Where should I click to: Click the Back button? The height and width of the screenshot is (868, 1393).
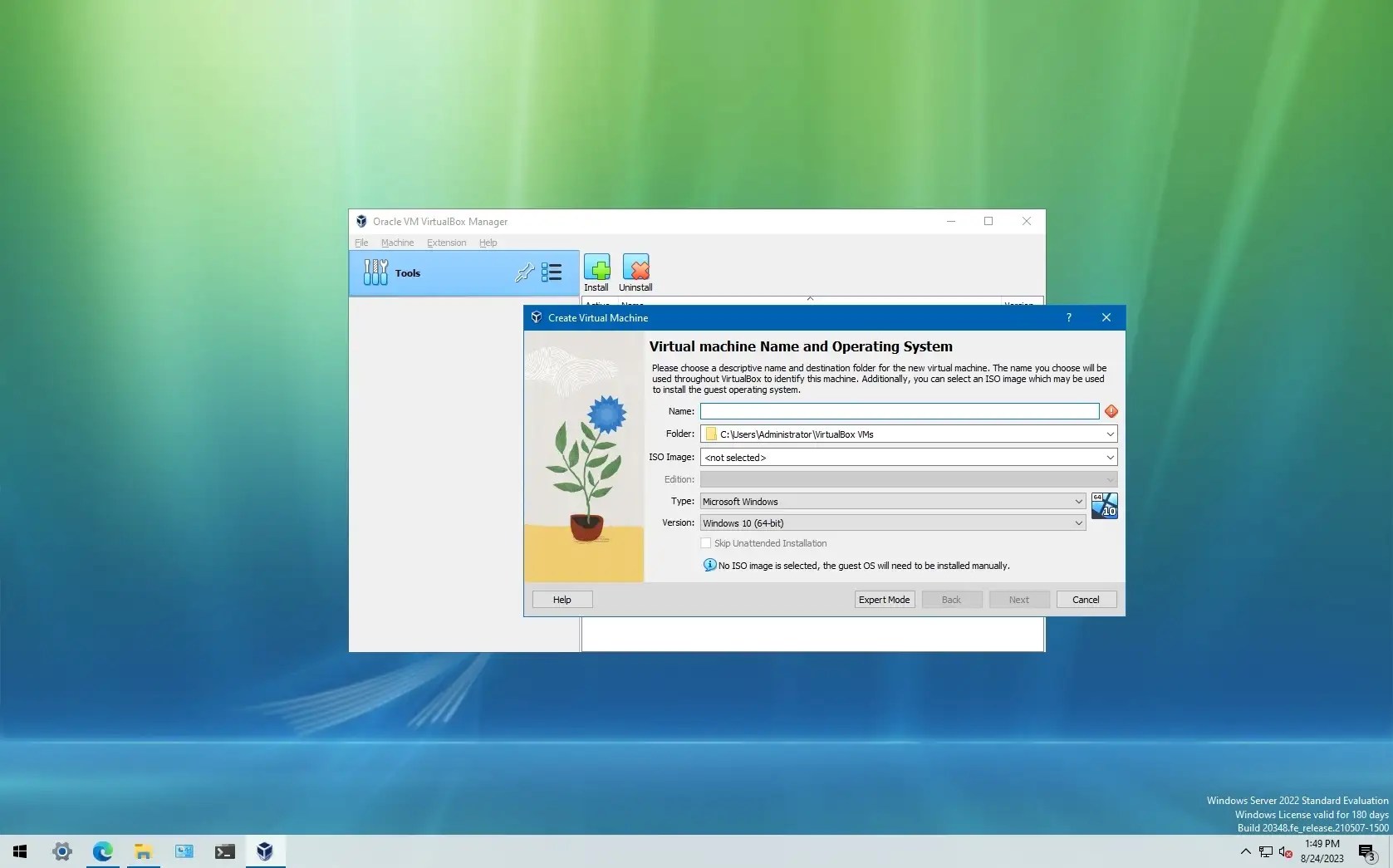point(952,600)
